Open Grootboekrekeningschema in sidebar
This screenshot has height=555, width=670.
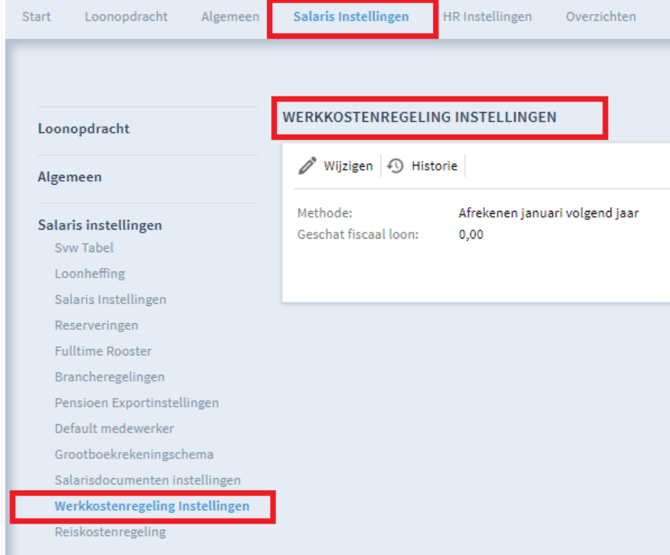tap(134, 455)
